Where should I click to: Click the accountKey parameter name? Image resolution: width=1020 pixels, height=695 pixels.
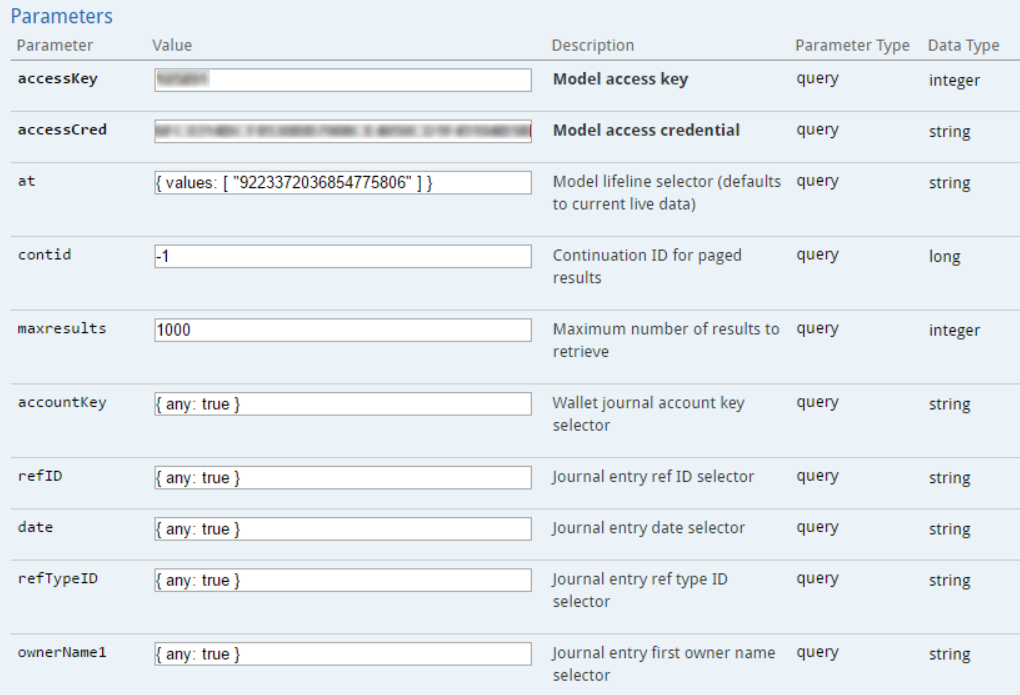tap(62, 402)
